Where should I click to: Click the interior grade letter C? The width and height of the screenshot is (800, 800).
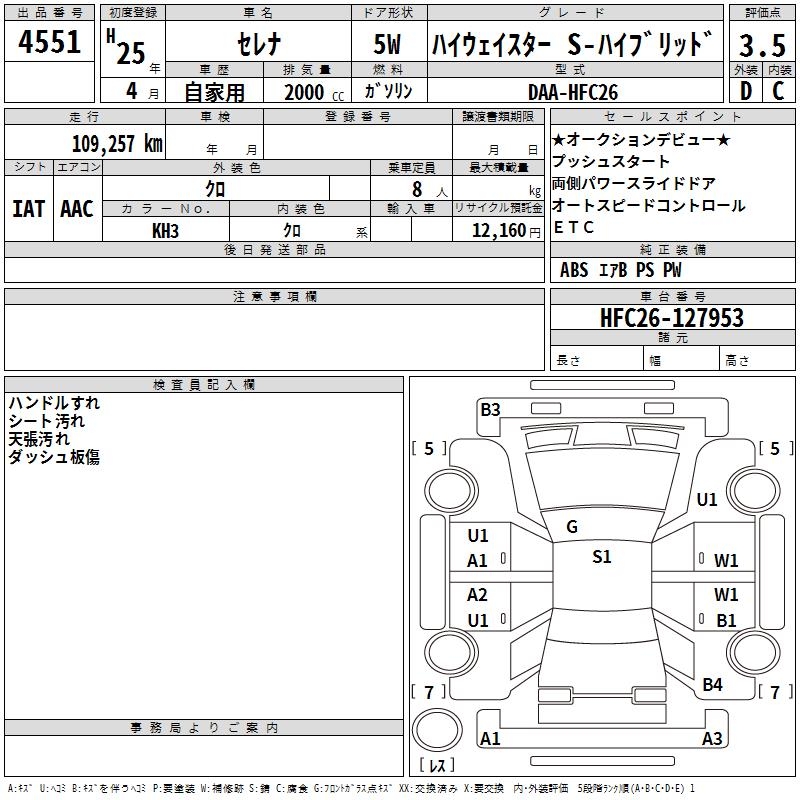point(778,91)
